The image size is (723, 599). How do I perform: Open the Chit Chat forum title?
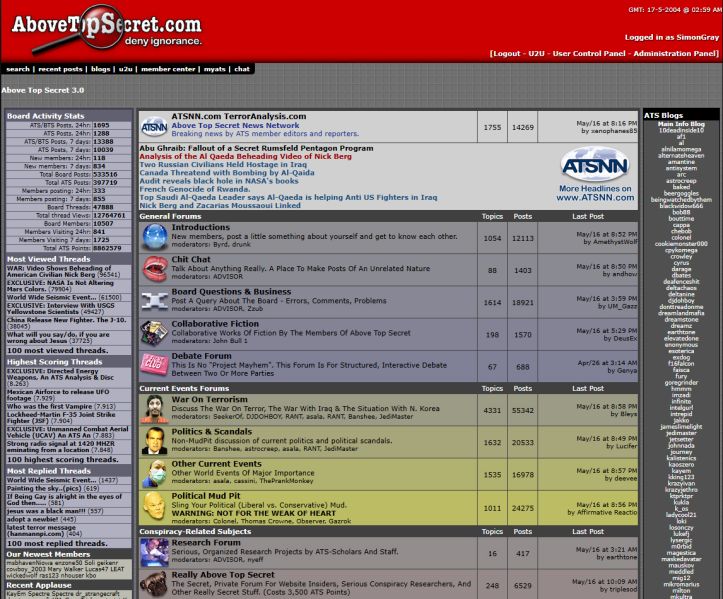pos(191,260)
